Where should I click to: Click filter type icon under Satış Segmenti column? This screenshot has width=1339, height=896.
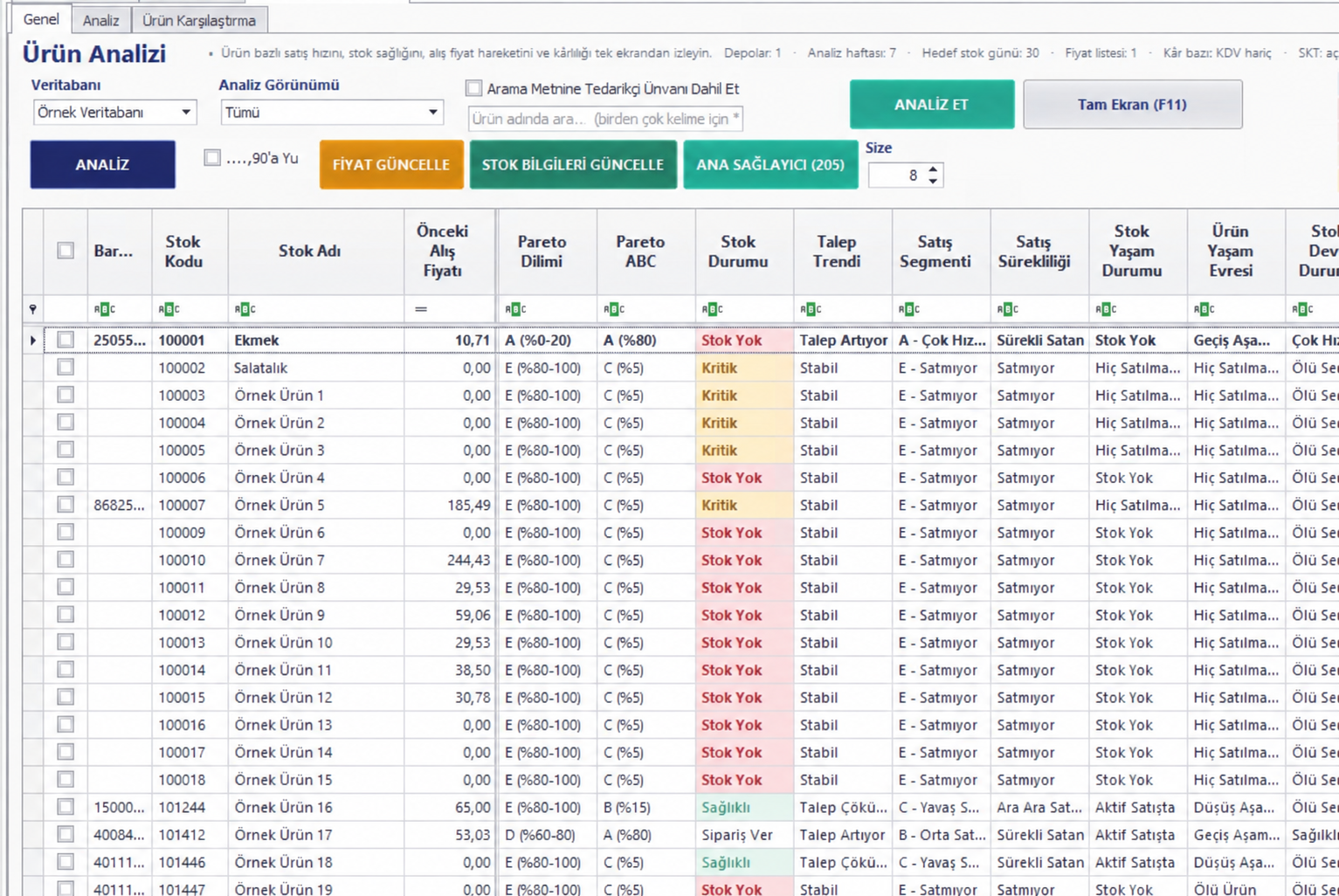(909, 309)
